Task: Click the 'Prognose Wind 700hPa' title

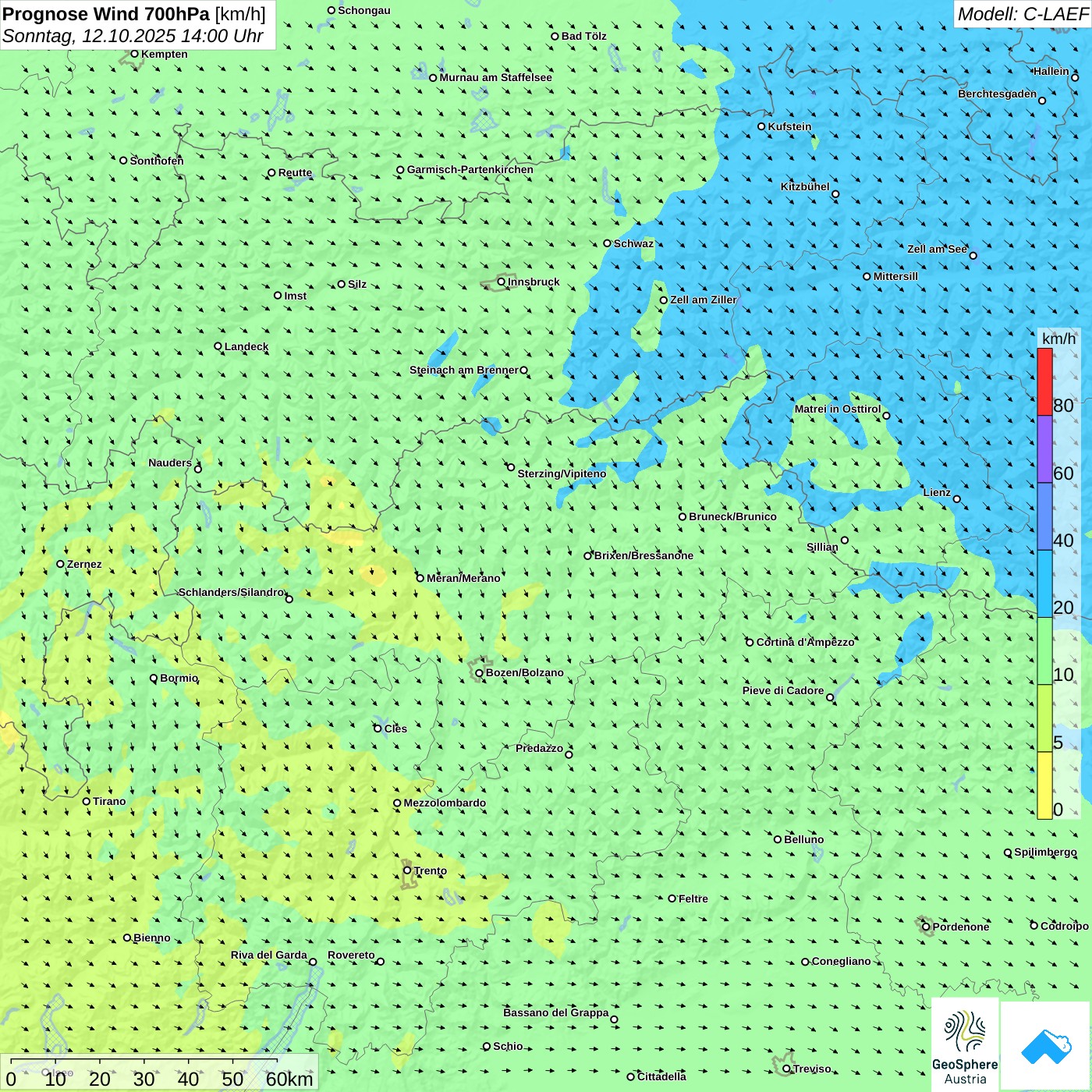Action: [x=106, y=14]
